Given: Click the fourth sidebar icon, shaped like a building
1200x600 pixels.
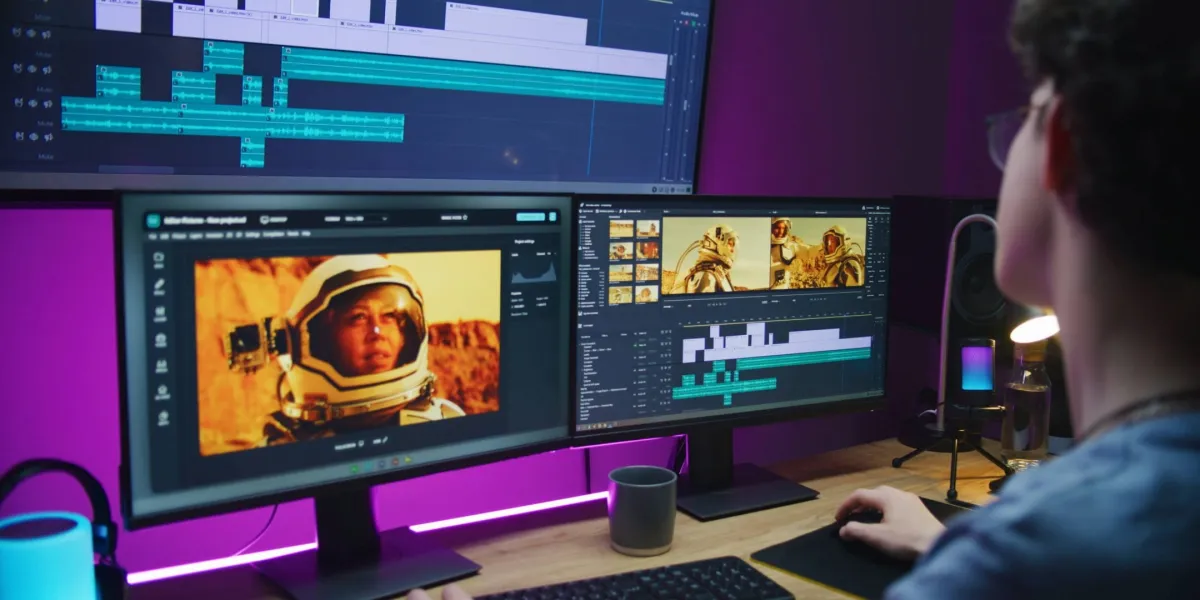Looking at the screenshot, I should [x=161, y=340].
